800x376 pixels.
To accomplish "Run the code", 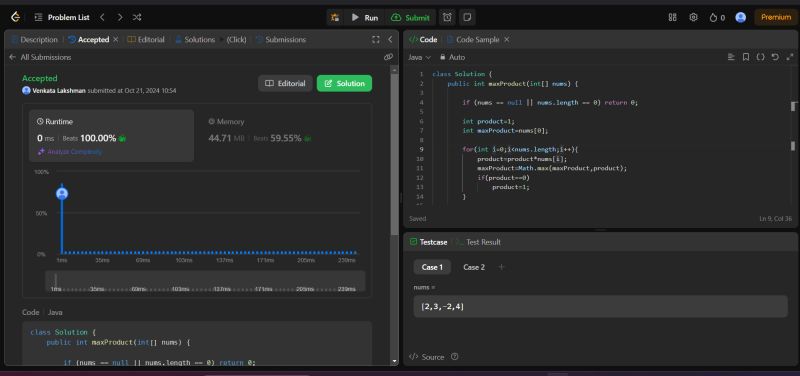I will (364, 17).
